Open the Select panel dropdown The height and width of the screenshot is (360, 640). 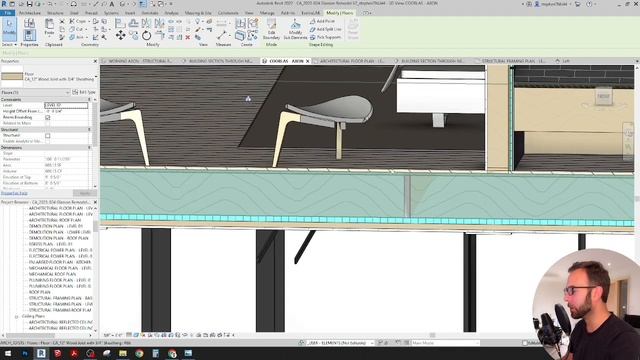pos(9,44)
